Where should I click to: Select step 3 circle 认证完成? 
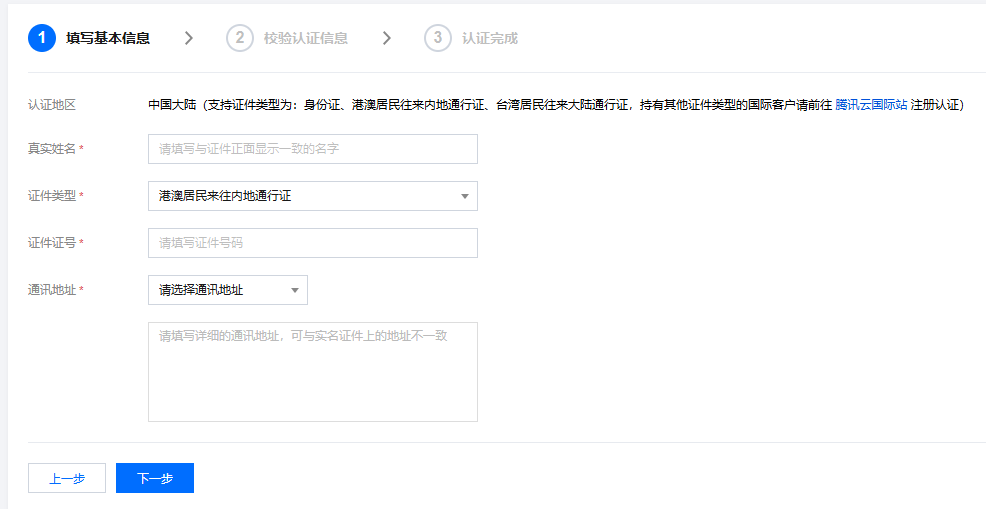(438, 38)
